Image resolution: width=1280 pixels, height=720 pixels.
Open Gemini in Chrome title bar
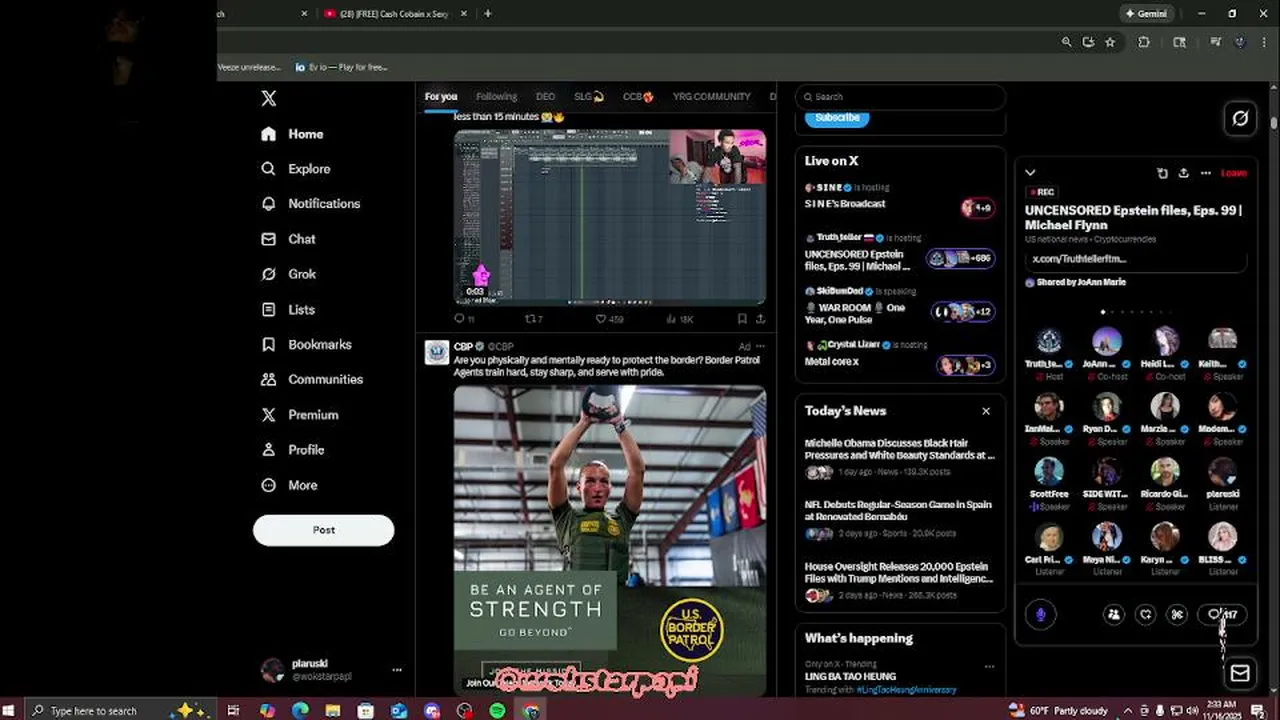click(1146, 14)
